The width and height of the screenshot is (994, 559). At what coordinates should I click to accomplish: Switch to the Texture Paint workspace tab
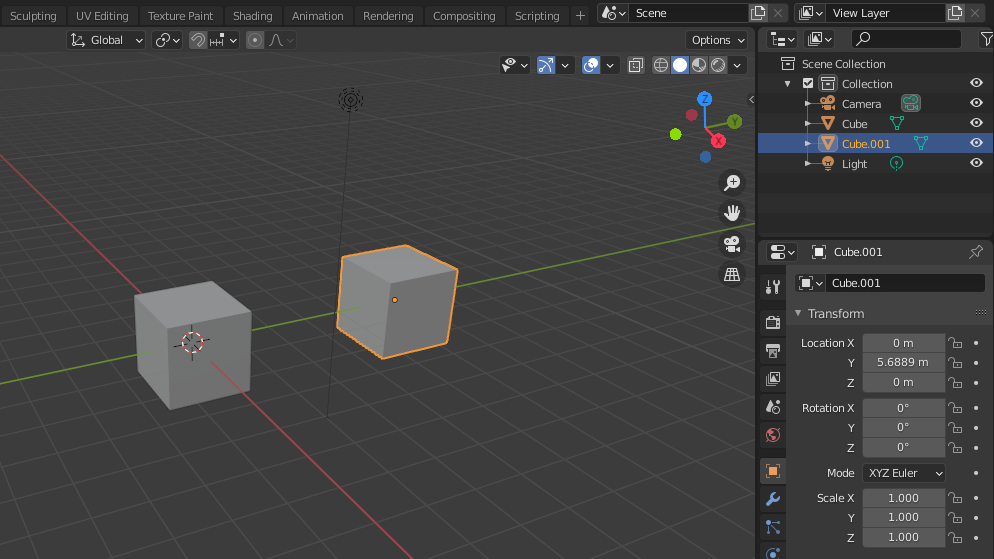[180, 16]
